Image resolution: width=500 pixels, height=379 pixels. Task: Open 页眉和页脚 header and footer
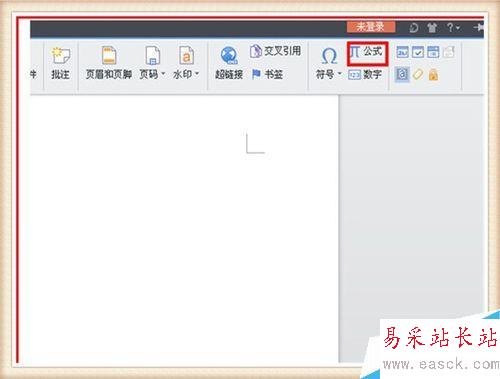click(x=109, y=64)
